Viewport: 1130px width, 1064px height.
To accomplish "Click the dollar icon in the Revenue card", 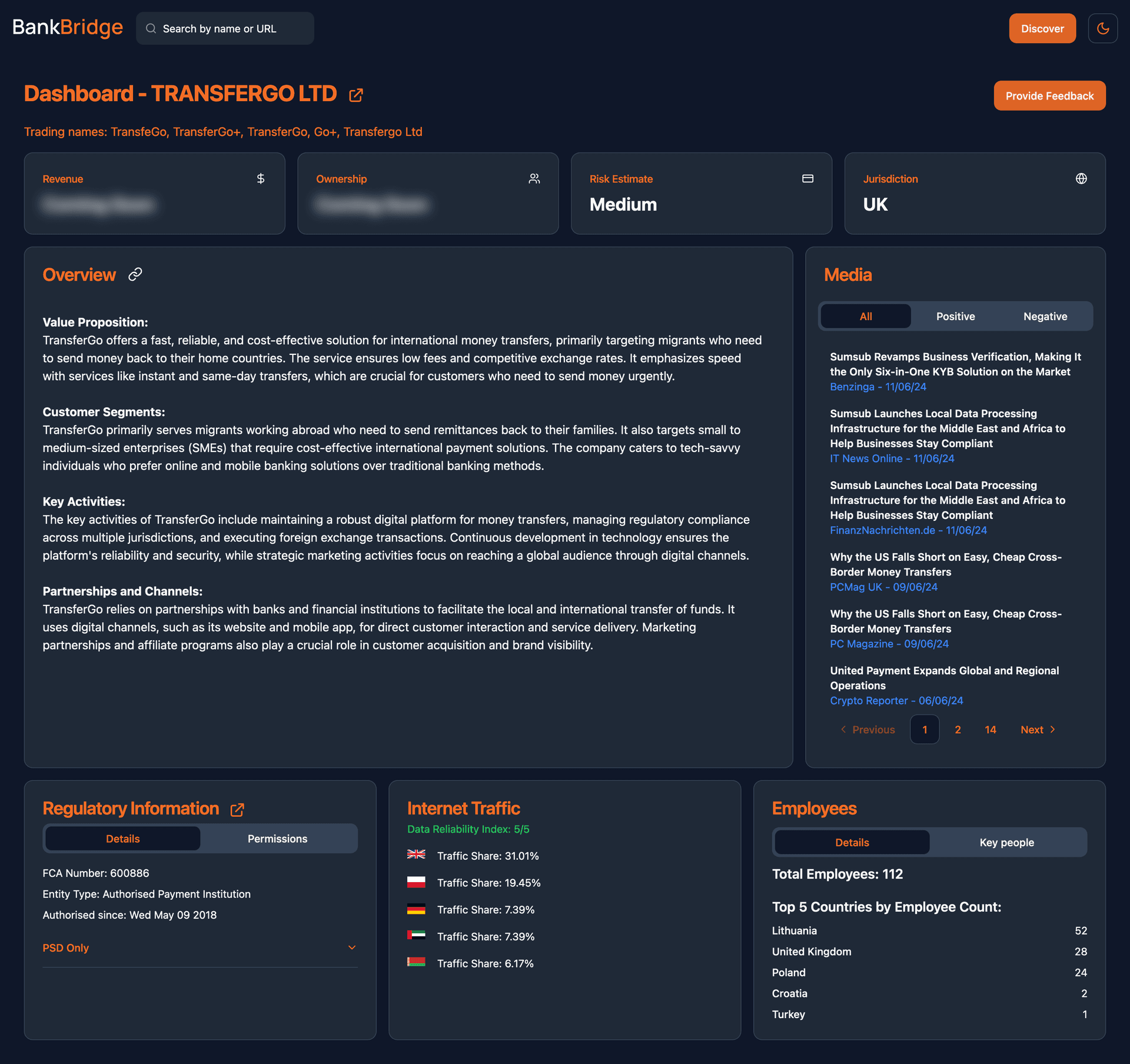I will [261, 178].
